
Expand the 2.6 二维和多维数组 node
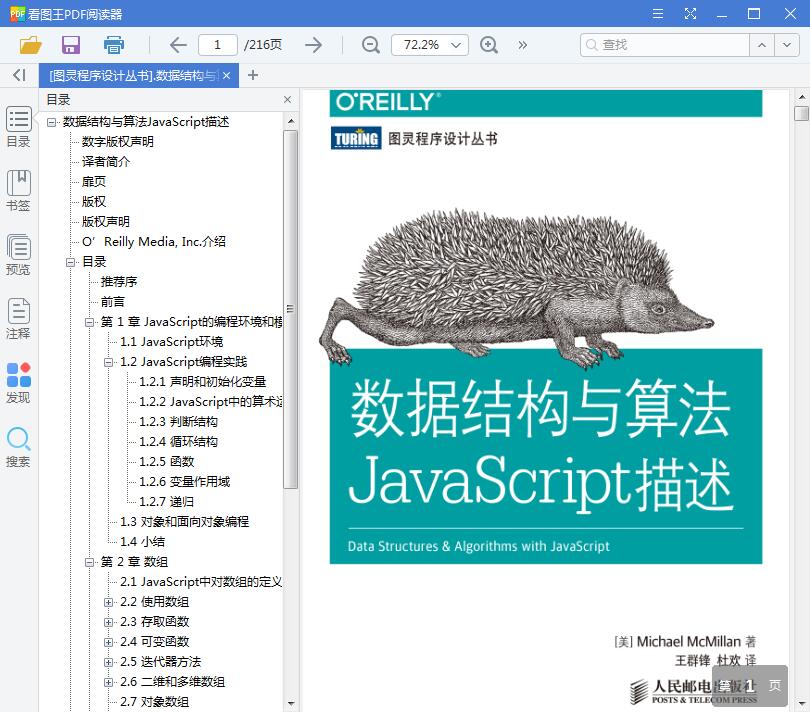click(108, 683)
